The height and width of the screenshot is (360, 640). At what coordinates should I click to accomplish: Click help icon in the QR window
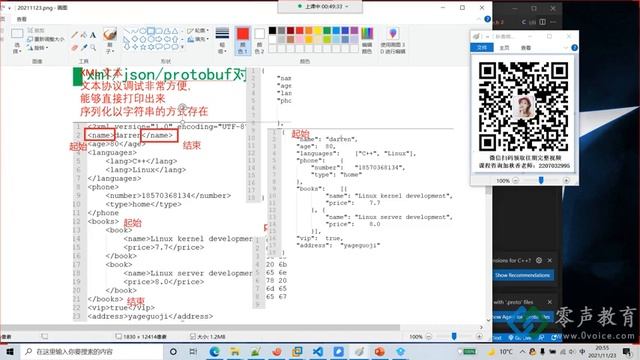(x=574, y=48)
